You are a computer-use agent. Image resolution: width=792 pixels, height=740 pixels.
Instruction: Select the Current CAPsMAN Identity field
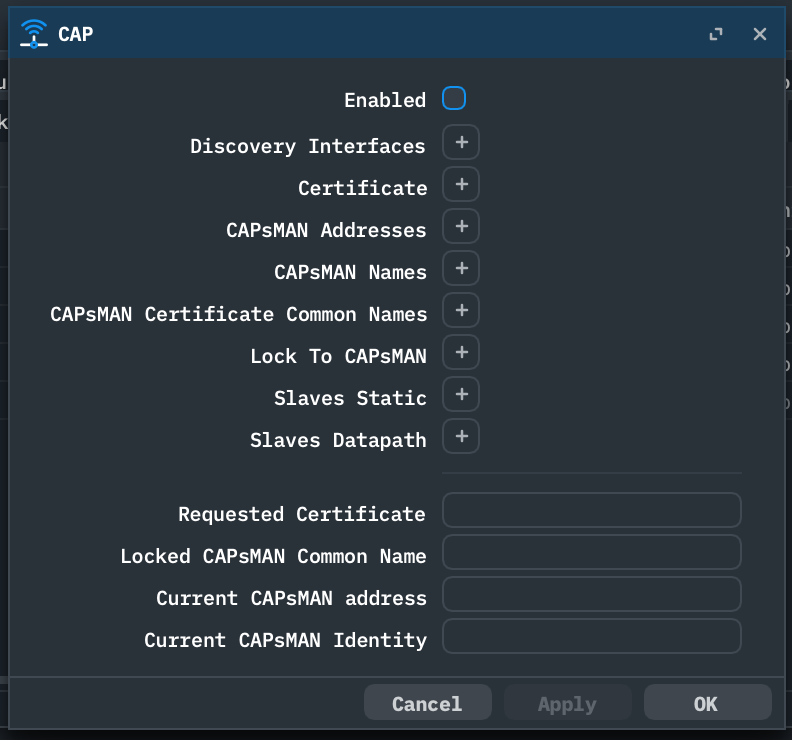pyautogui.click(x=592, y=636)
